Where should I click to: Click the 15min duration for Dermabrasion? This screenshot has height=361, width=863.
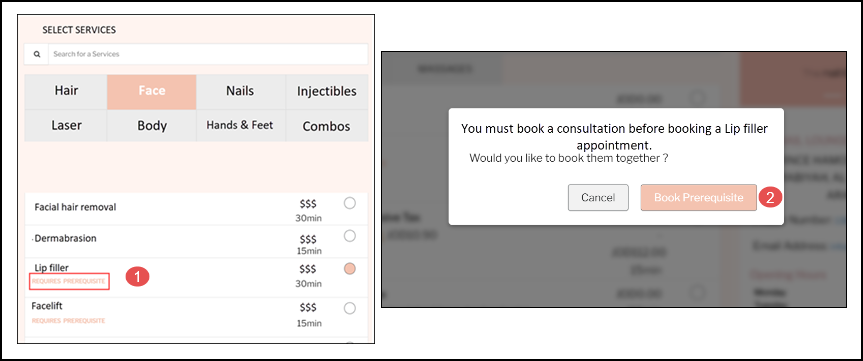point(308,251)
